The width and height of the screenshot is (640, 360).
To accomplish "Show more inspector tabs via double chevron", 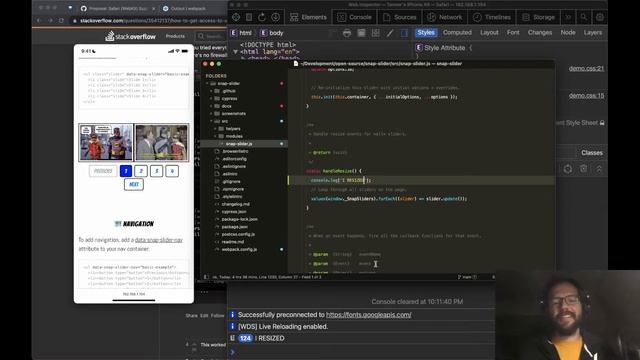I will click(568, 17).
